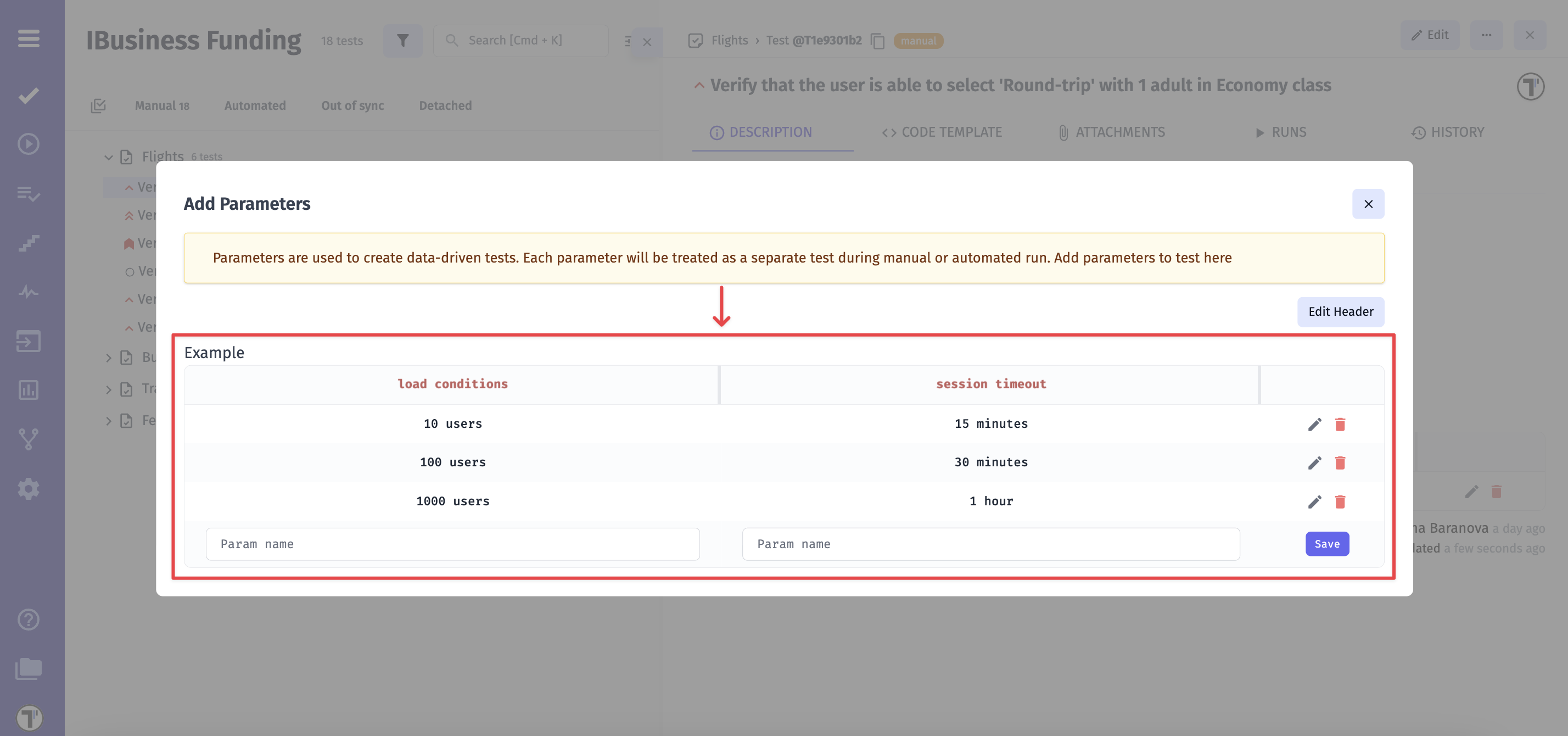Open the Branches icon in sidebar
Image resolution: width=1568 pixels, height=736 pixels.
click(27, 439)
